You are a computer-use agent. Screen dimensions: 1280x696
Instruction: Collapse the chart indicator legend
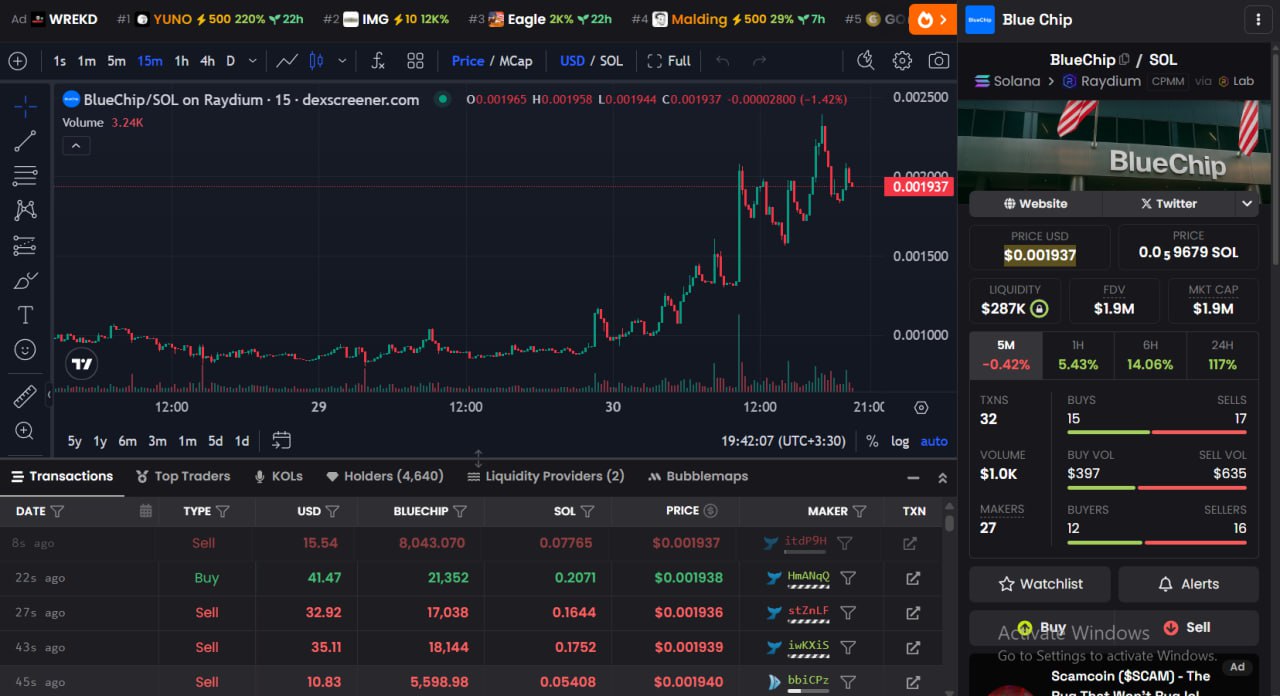76,146
